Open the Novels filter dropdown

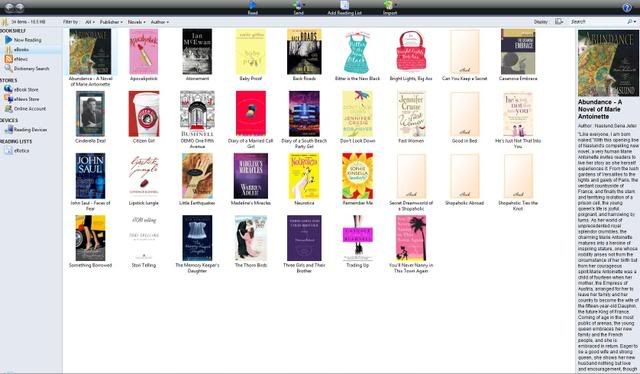[x=136, y=22]
